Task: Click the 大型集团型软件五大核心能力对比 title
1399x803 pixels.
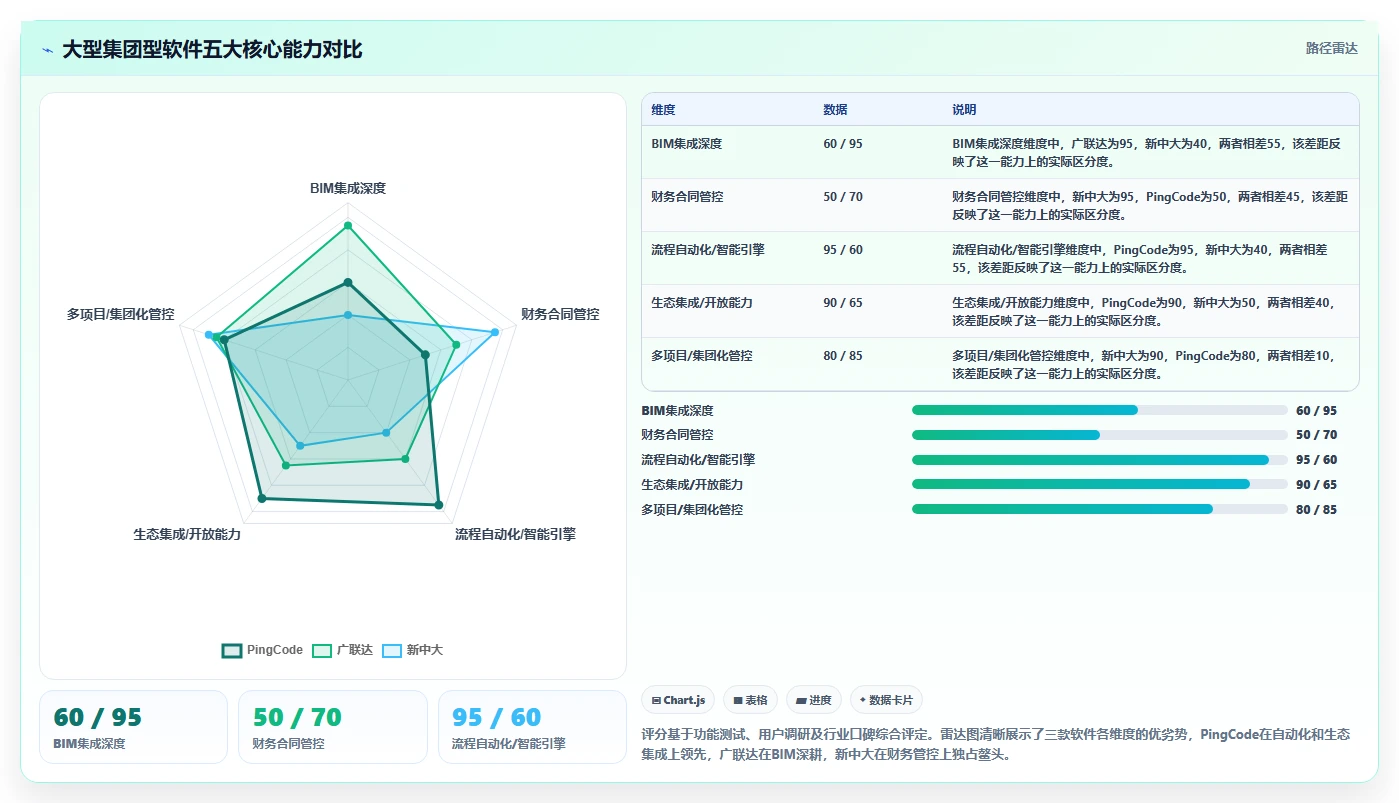Action: (212, 49)
